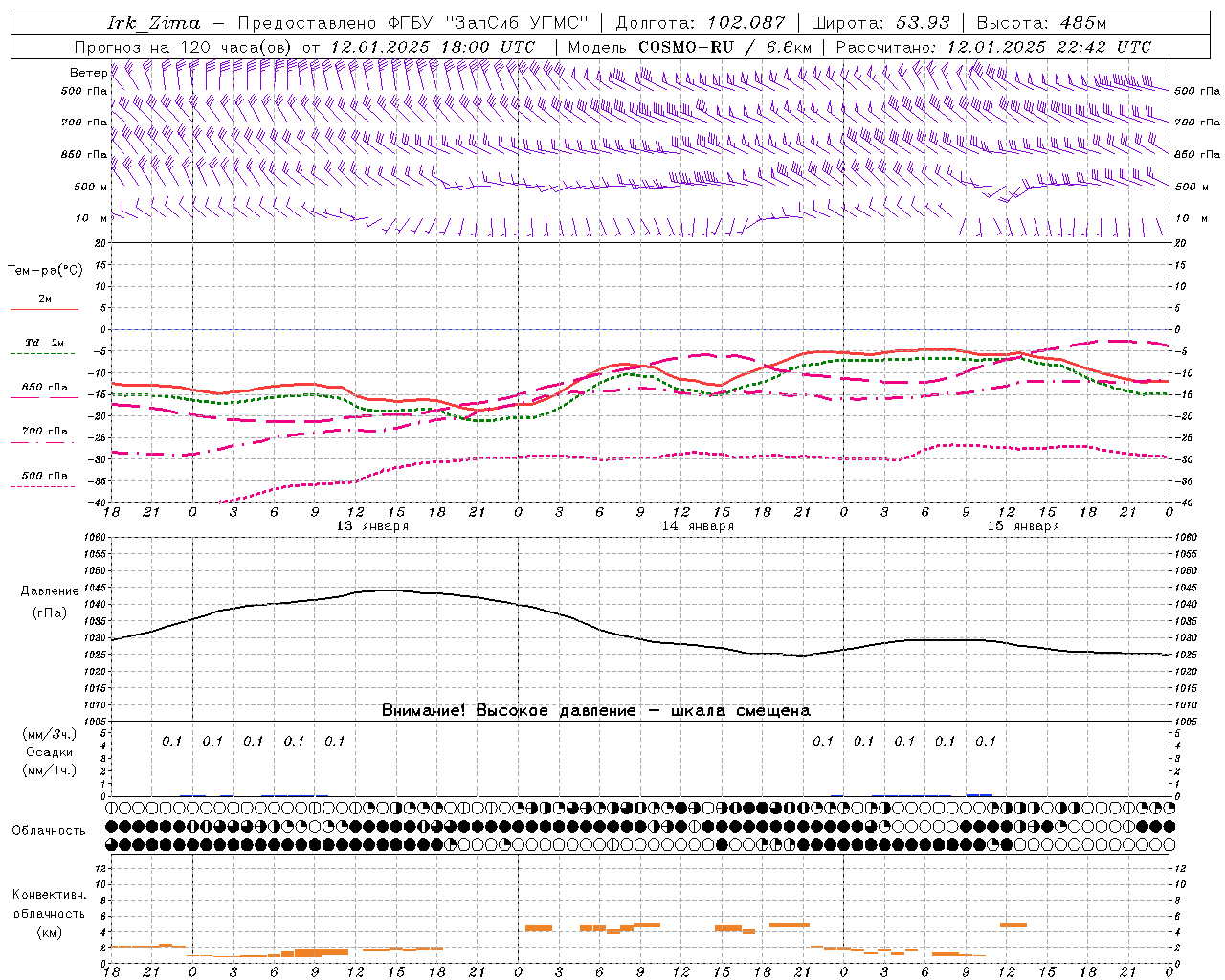Click the 13 января date label
Viewport: 1225px width, 980px height.
click(372, 526)
